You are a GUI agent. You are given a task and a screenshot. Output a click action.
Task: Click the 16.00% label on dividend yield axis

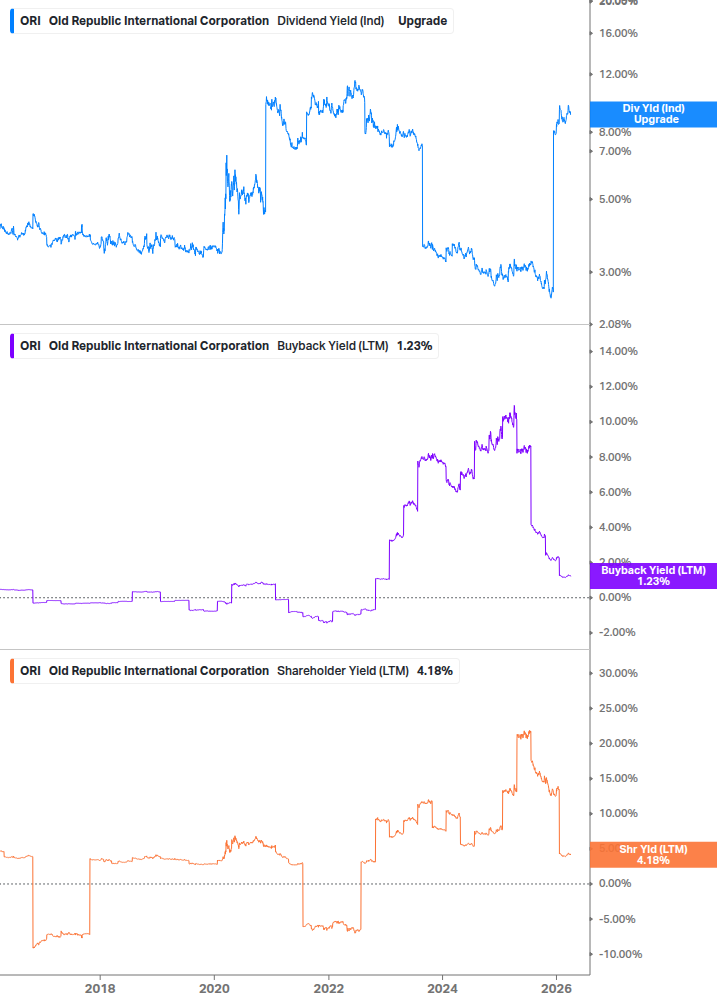point(618,33)
